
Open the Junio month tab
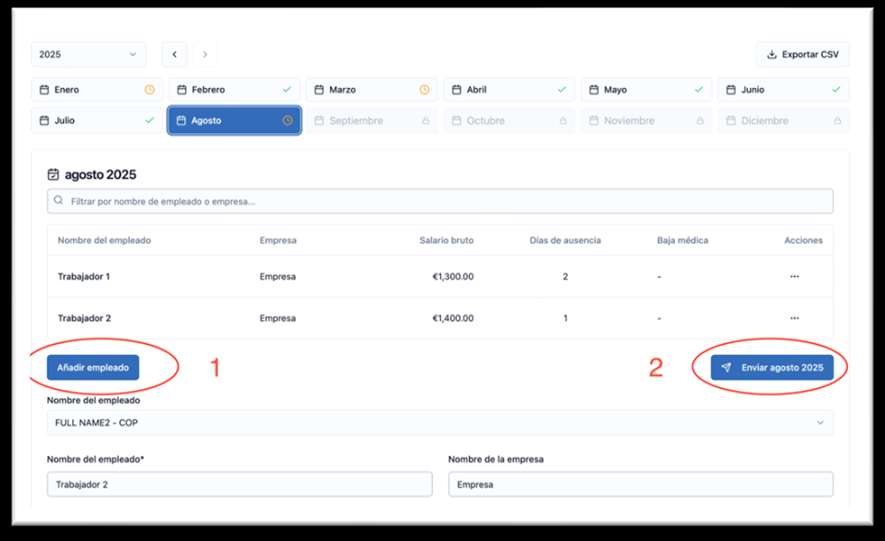pos(783,90)
